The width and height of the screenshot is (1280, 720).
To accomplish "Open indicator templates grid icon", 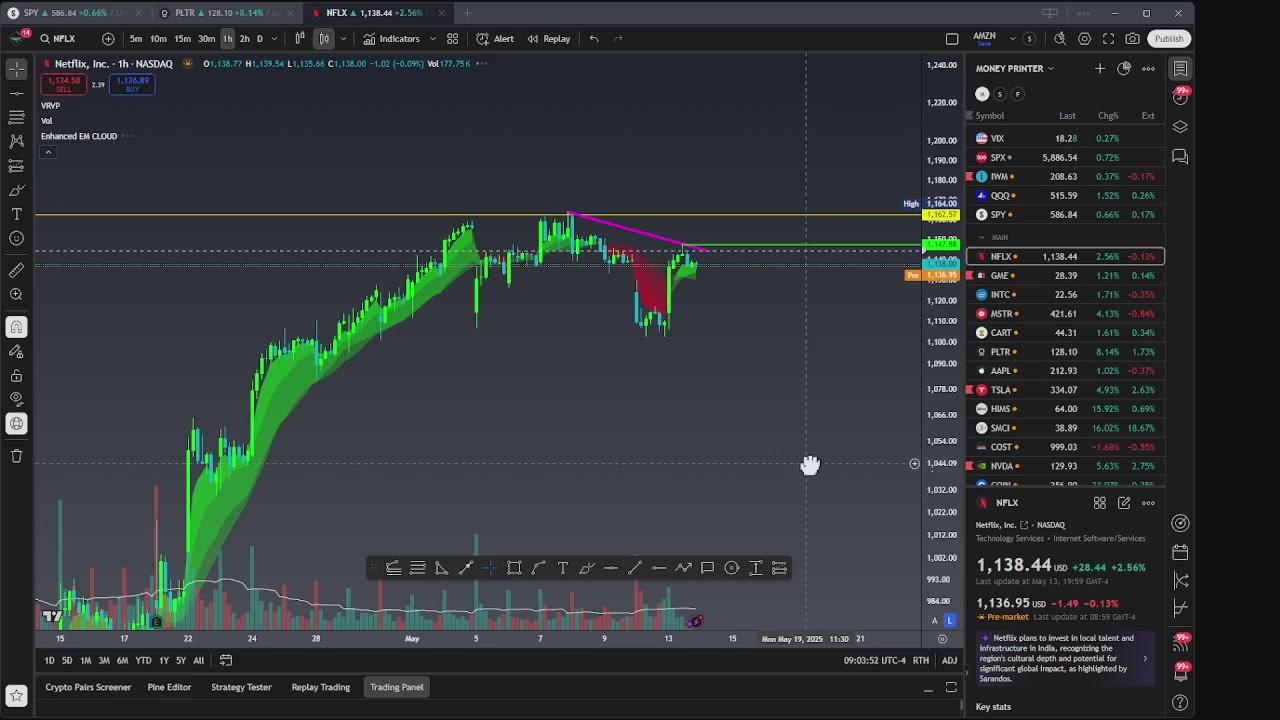I will [x=452, y=38].
